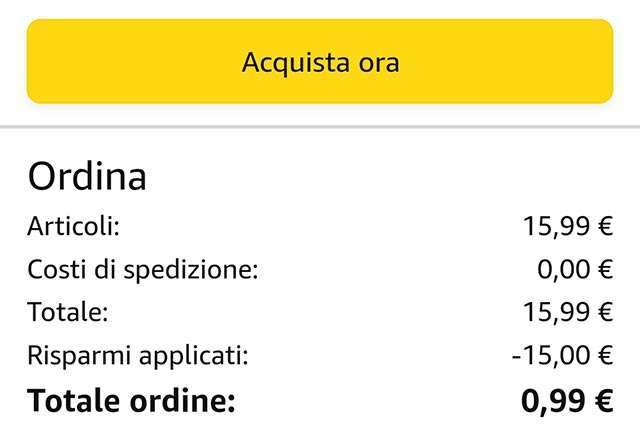
Task: Select the bold Totale ordine label
Action: point(131,401)
